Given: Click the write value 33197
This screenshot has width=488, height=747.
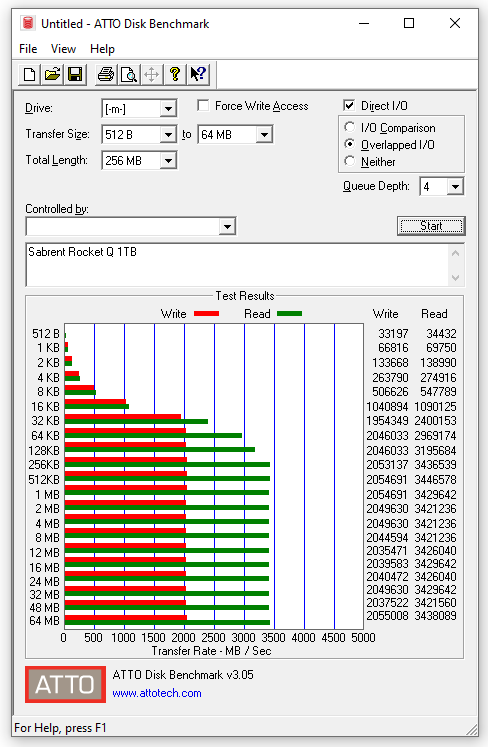Looking at the screenshot, I should [x=393, y=333].
